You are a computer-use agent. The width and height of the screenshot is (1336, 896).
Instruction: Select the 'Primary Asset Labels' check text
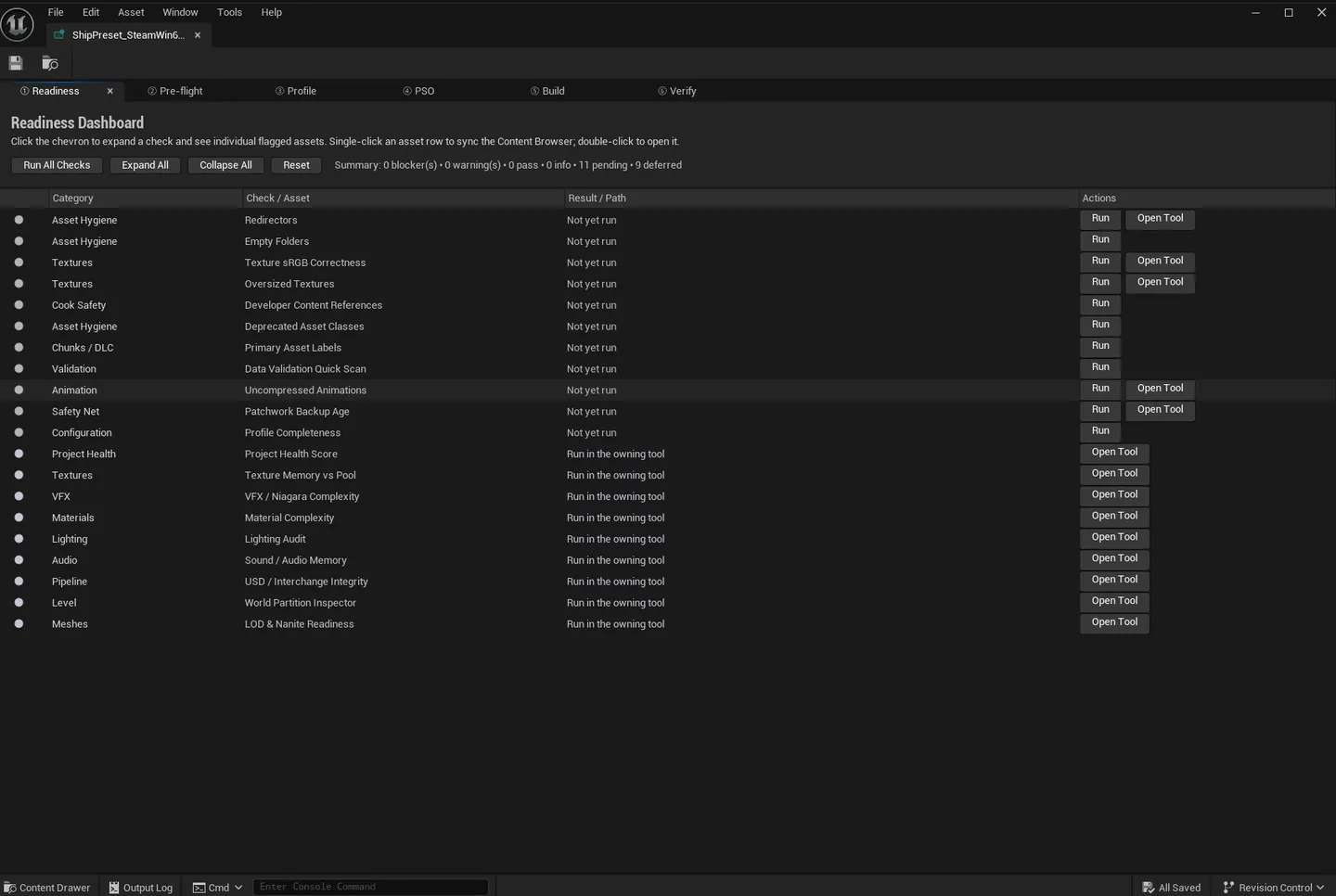293,348
